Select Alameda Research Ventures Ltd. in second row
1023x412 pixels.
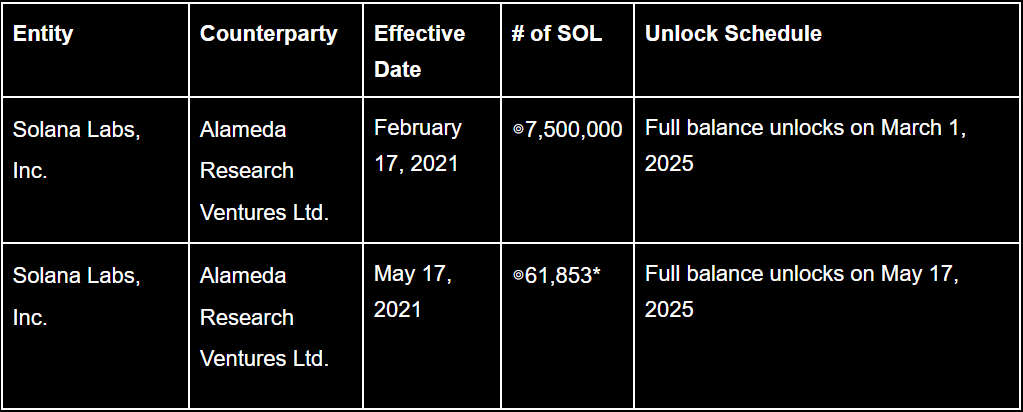264,317
